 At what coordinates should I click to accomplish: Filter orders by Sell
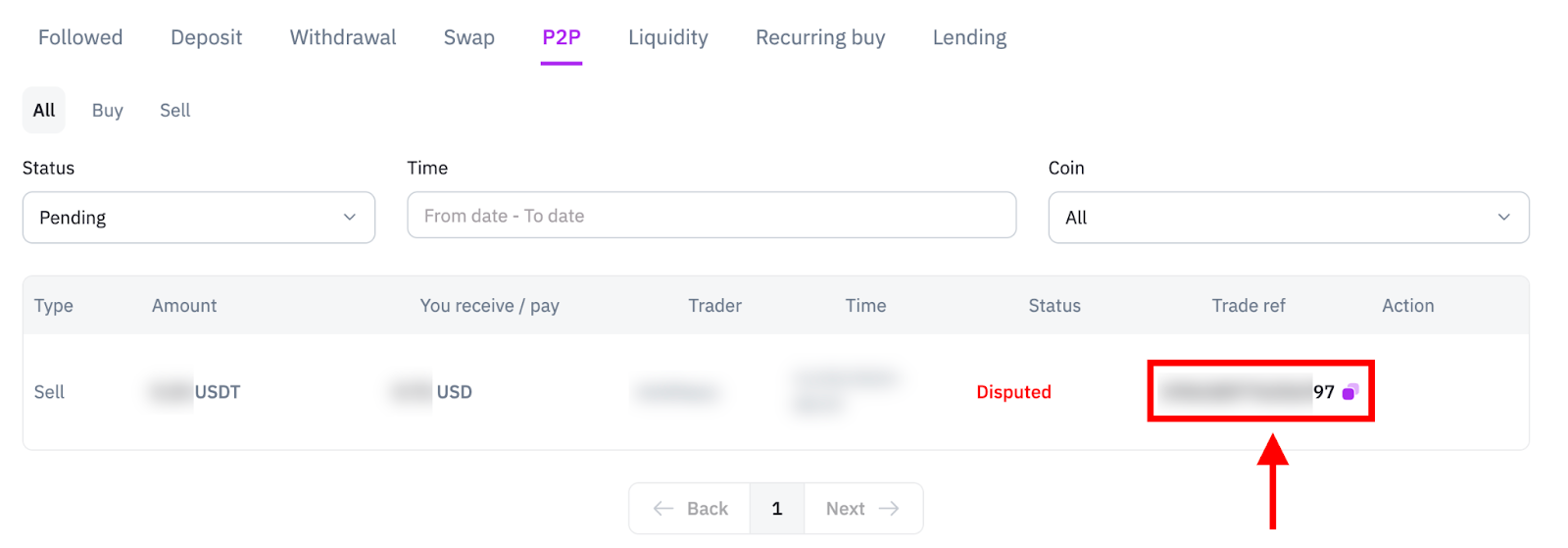(x=175, y=110)
